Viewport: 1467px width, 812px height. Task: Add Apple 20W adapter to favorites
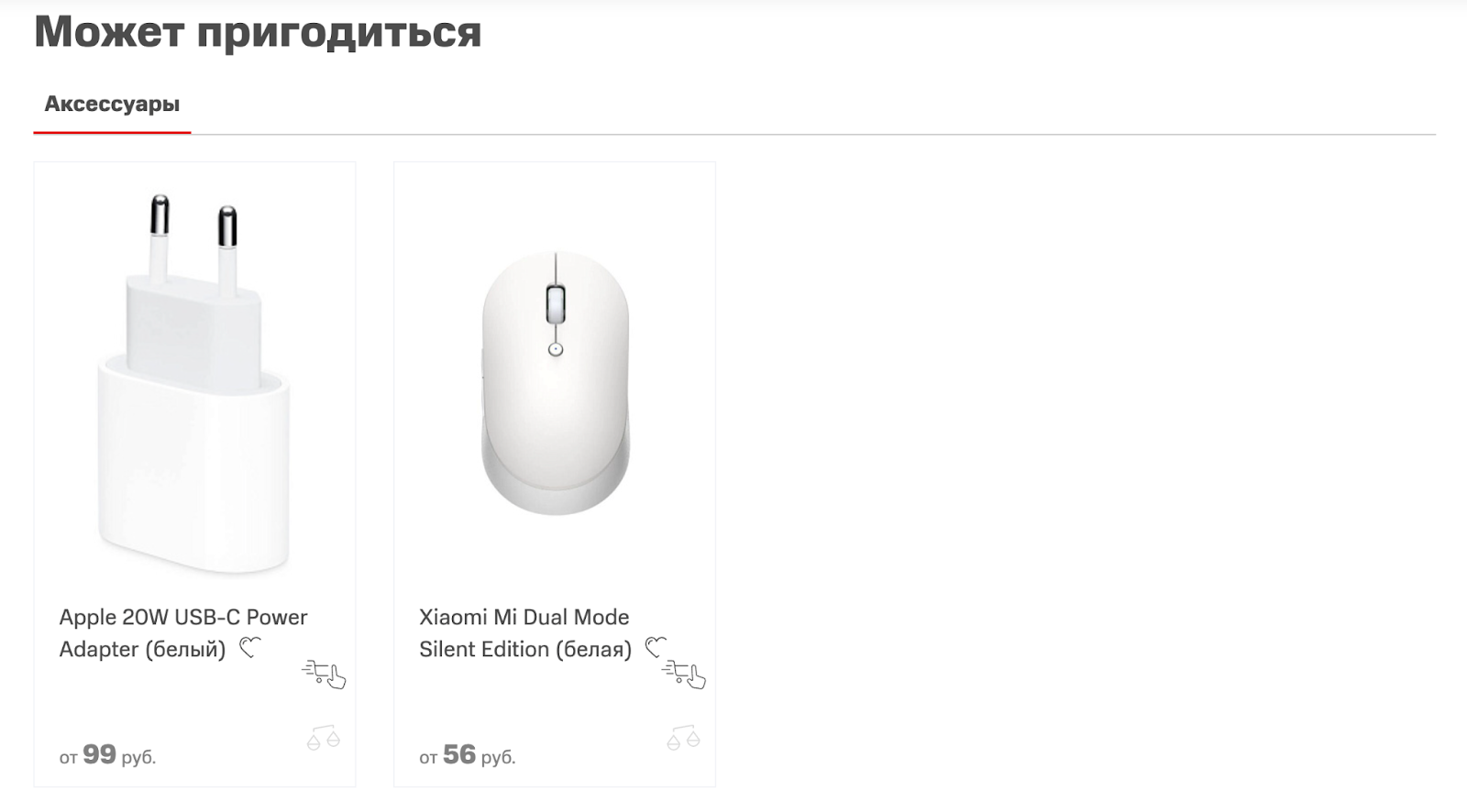click(249, 648)
